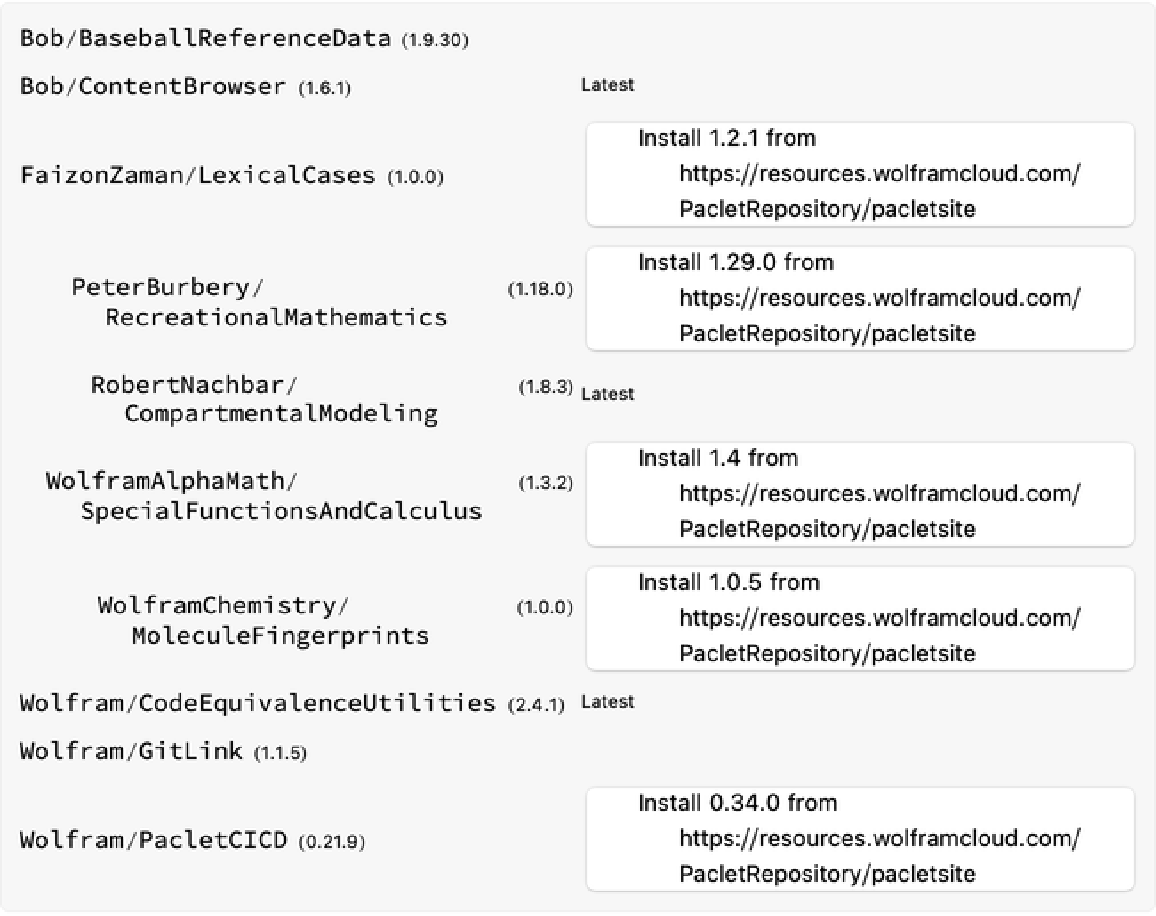
Task: Select the Wolfram/PacletCICD paclet name
Action: tap(155, 839)
